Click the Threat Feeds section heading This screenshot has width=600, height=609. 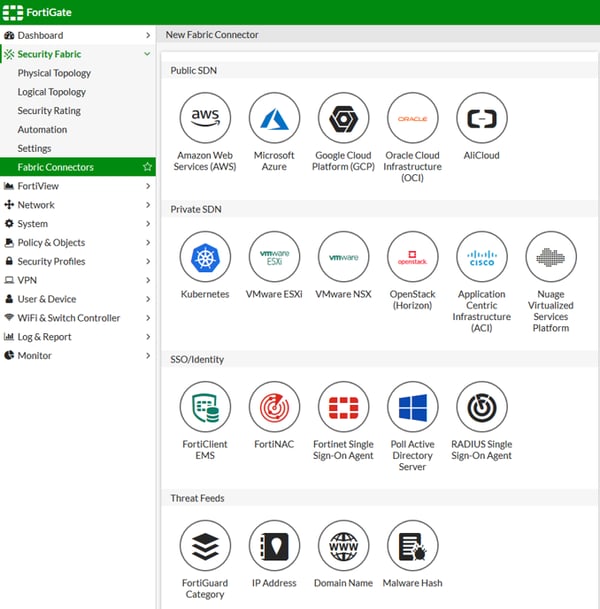197,498
